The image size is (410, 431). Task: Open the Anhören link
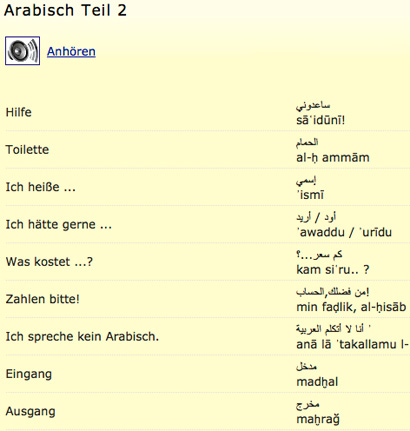point(71,52)
